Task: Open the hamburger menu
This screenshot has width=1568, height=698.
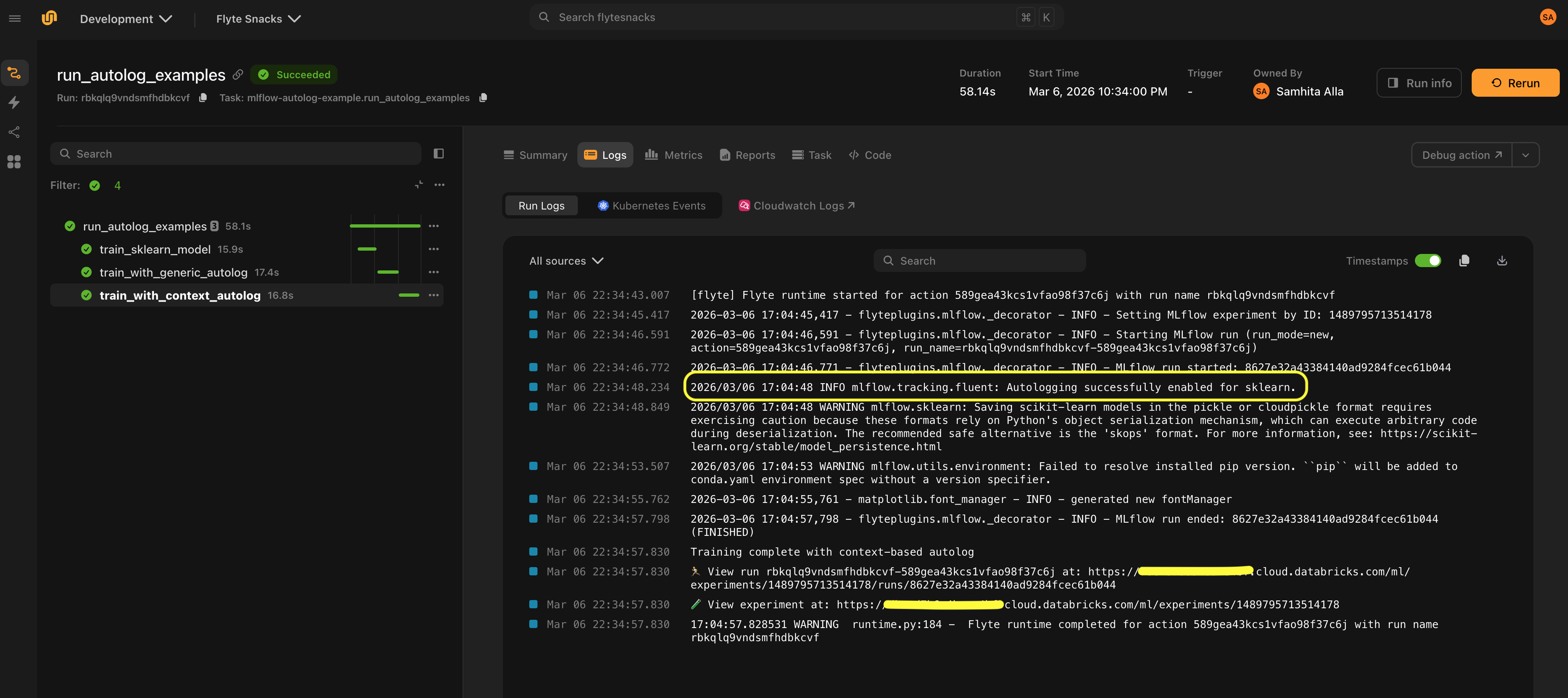Action: tap(14, 18)
